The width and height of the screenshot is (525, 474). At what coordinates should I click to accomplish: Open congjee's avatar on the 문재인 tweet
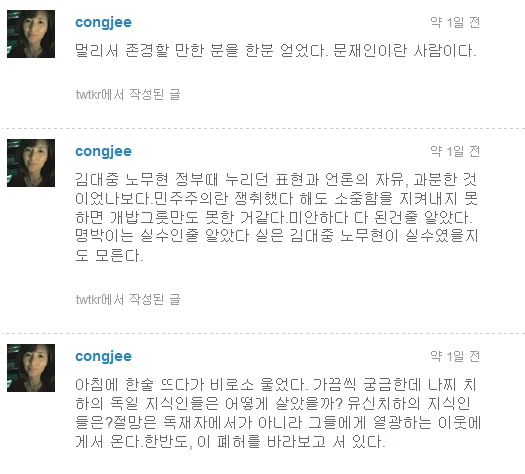click(x=31, y=34)
